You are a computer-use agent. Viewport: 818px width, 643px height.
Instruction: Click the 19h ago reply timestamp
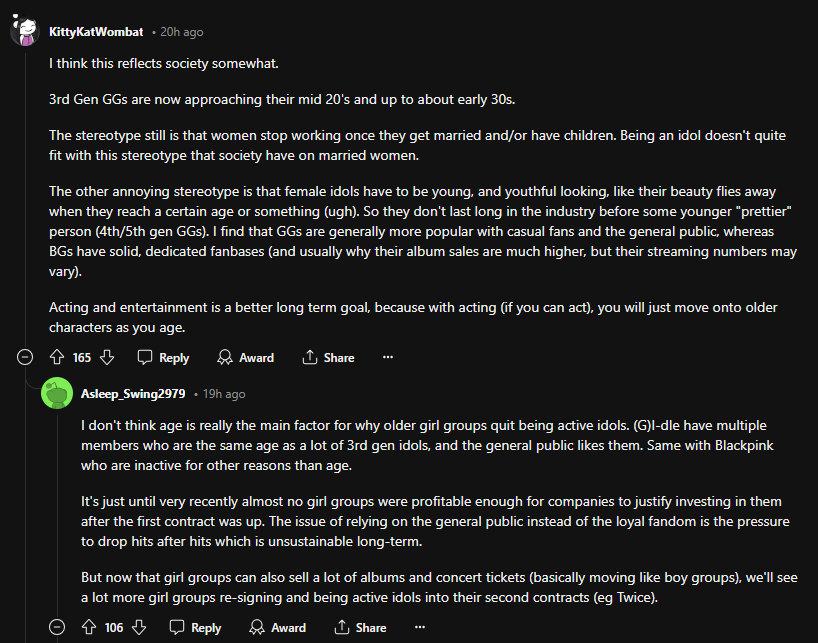point(223,394)
